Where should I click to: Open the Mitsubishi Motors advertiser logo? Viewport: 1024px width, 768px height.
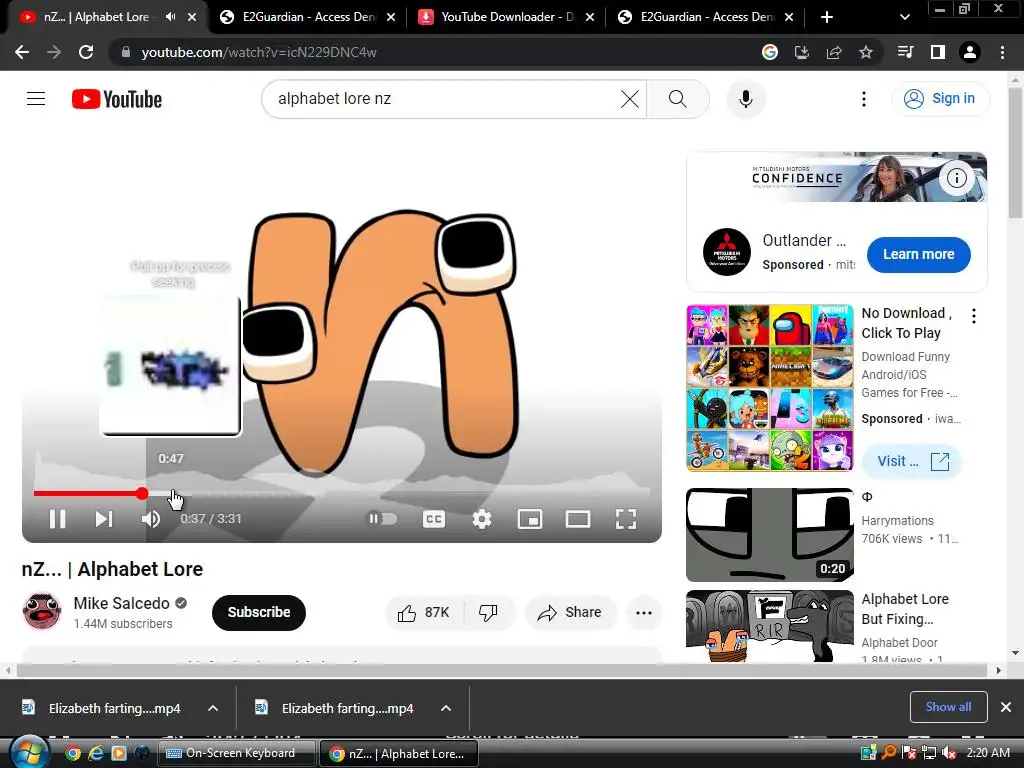pos(726,252)
